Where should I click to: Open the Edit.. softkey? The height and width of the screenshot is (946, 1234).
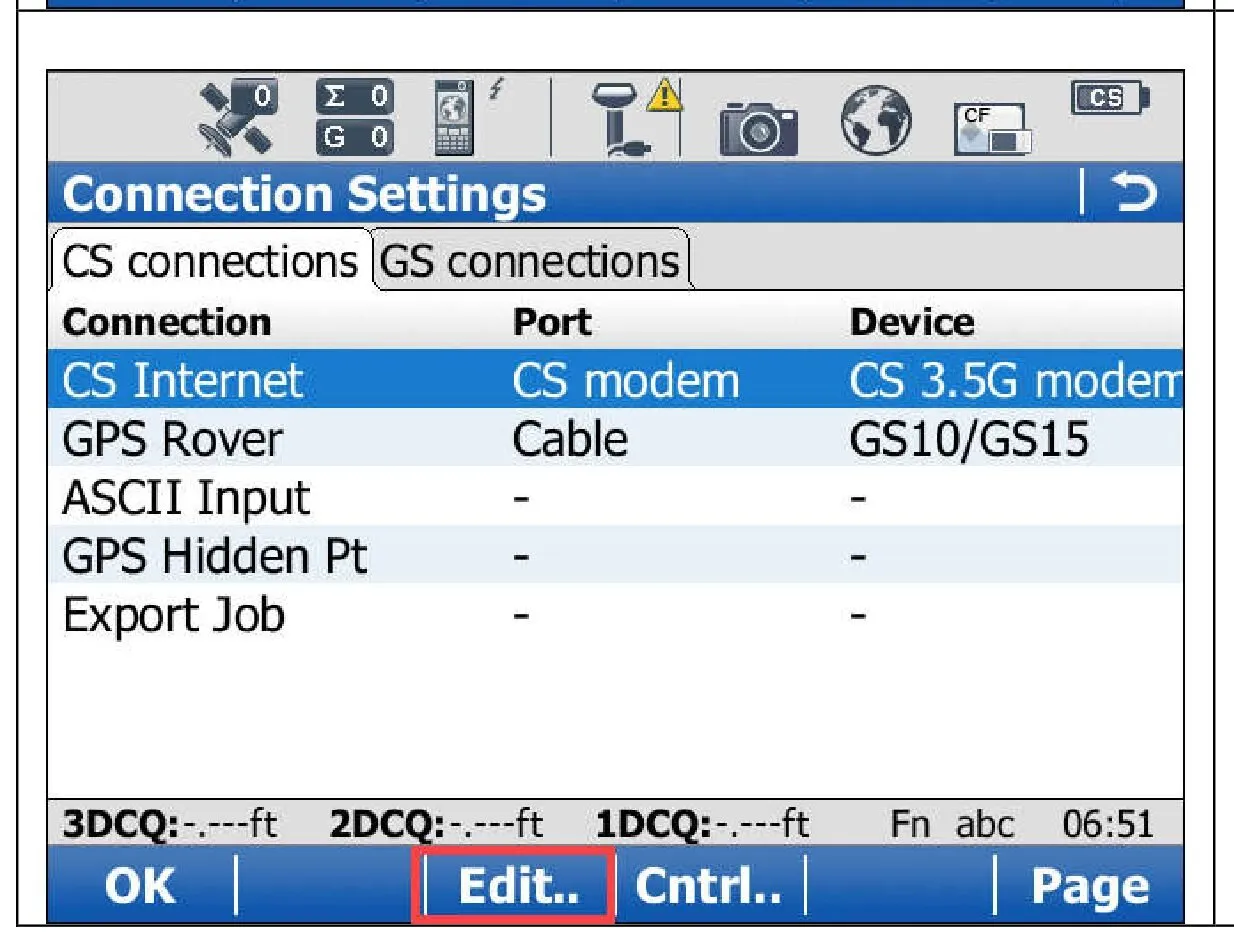(x=515, y=885)
